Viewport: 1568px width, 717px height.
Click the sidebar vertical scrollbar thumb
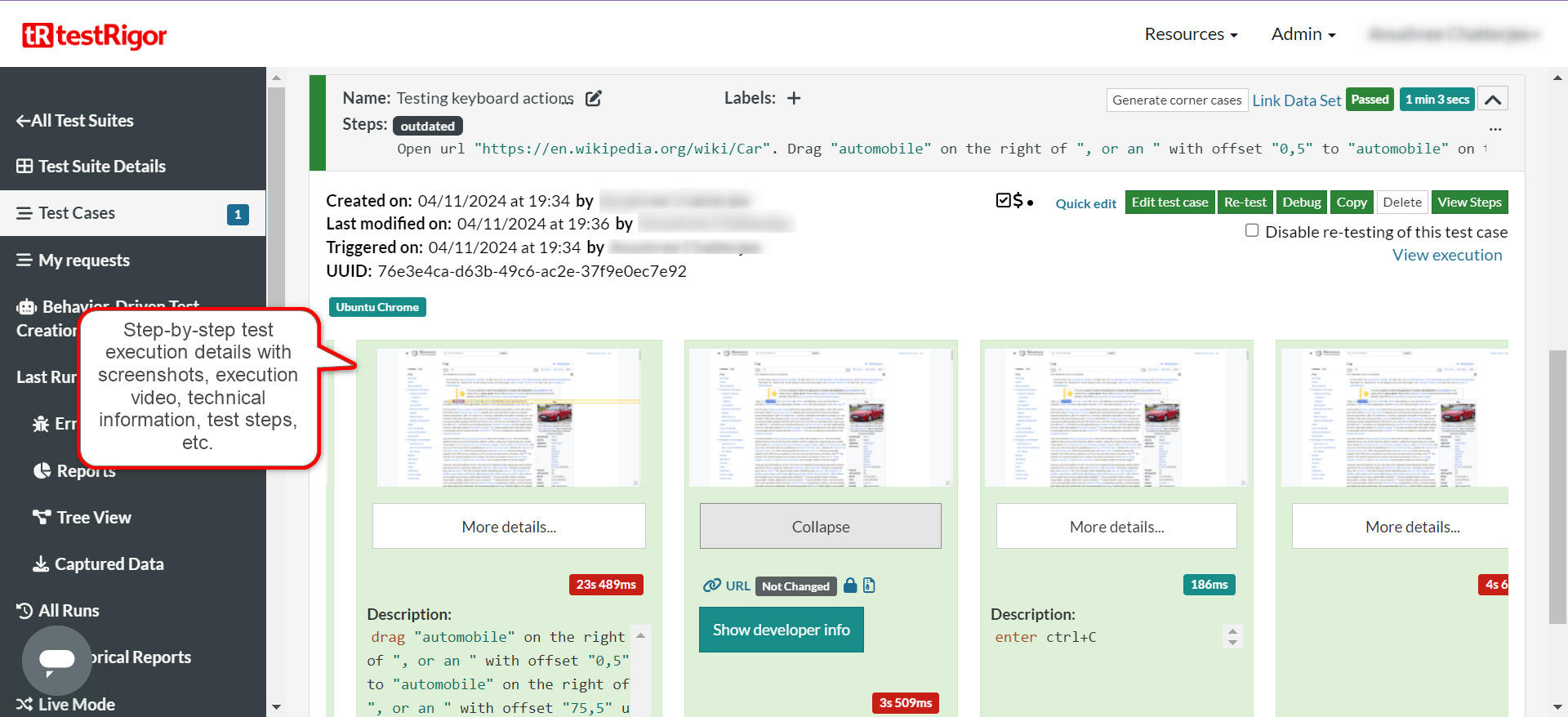[276, 196]
